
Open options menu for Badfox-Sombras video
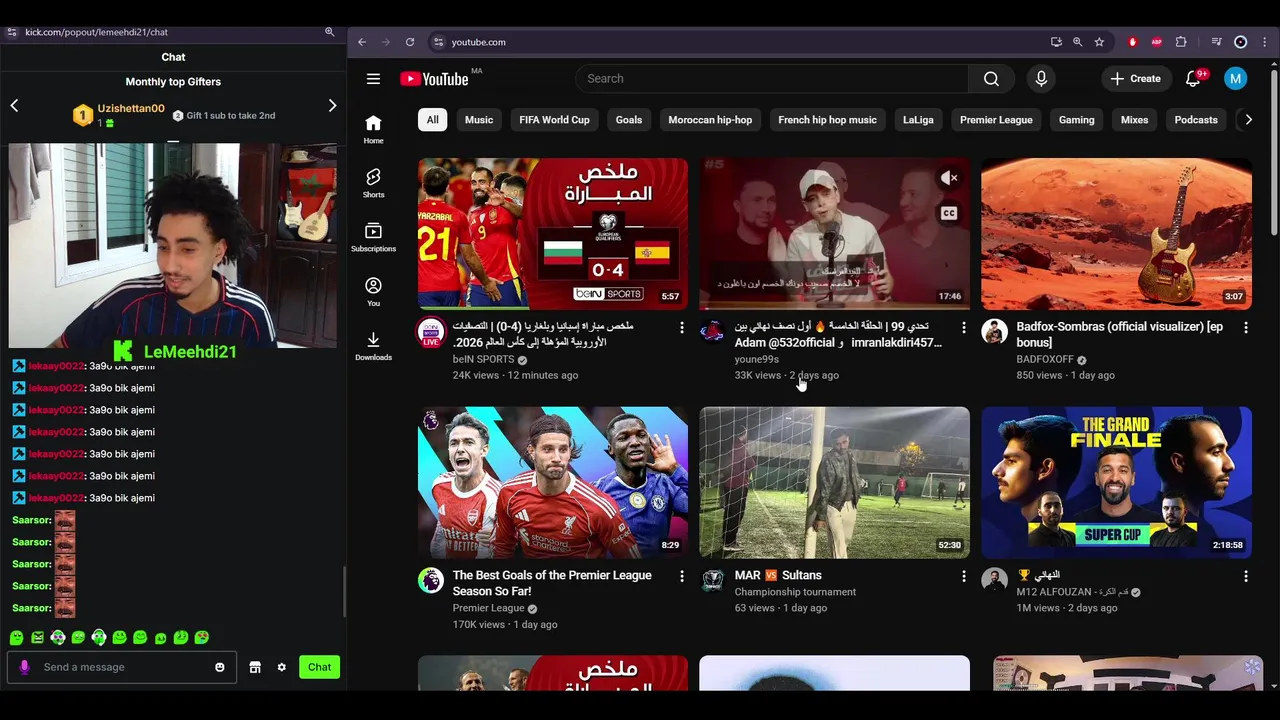[1246, 327]
